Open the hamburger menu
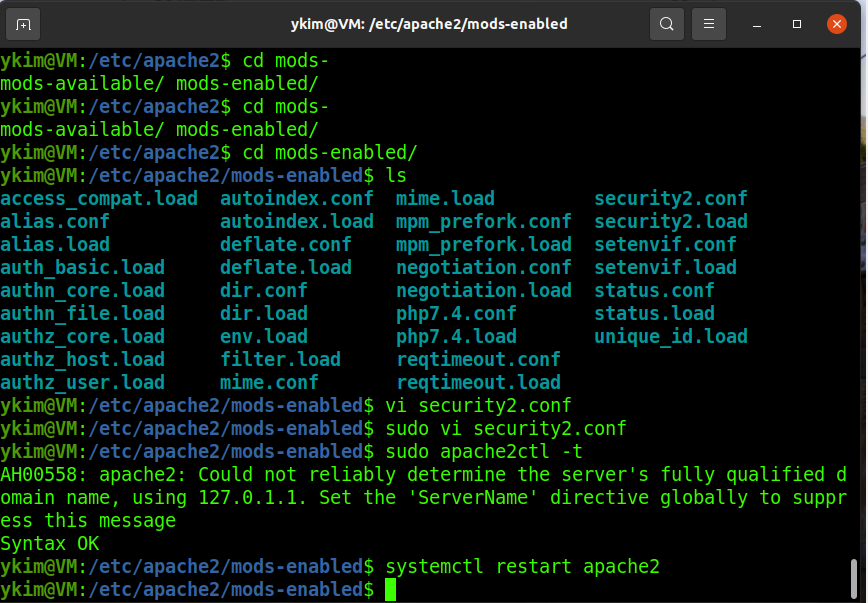868x603 pixels. [709, 24]
